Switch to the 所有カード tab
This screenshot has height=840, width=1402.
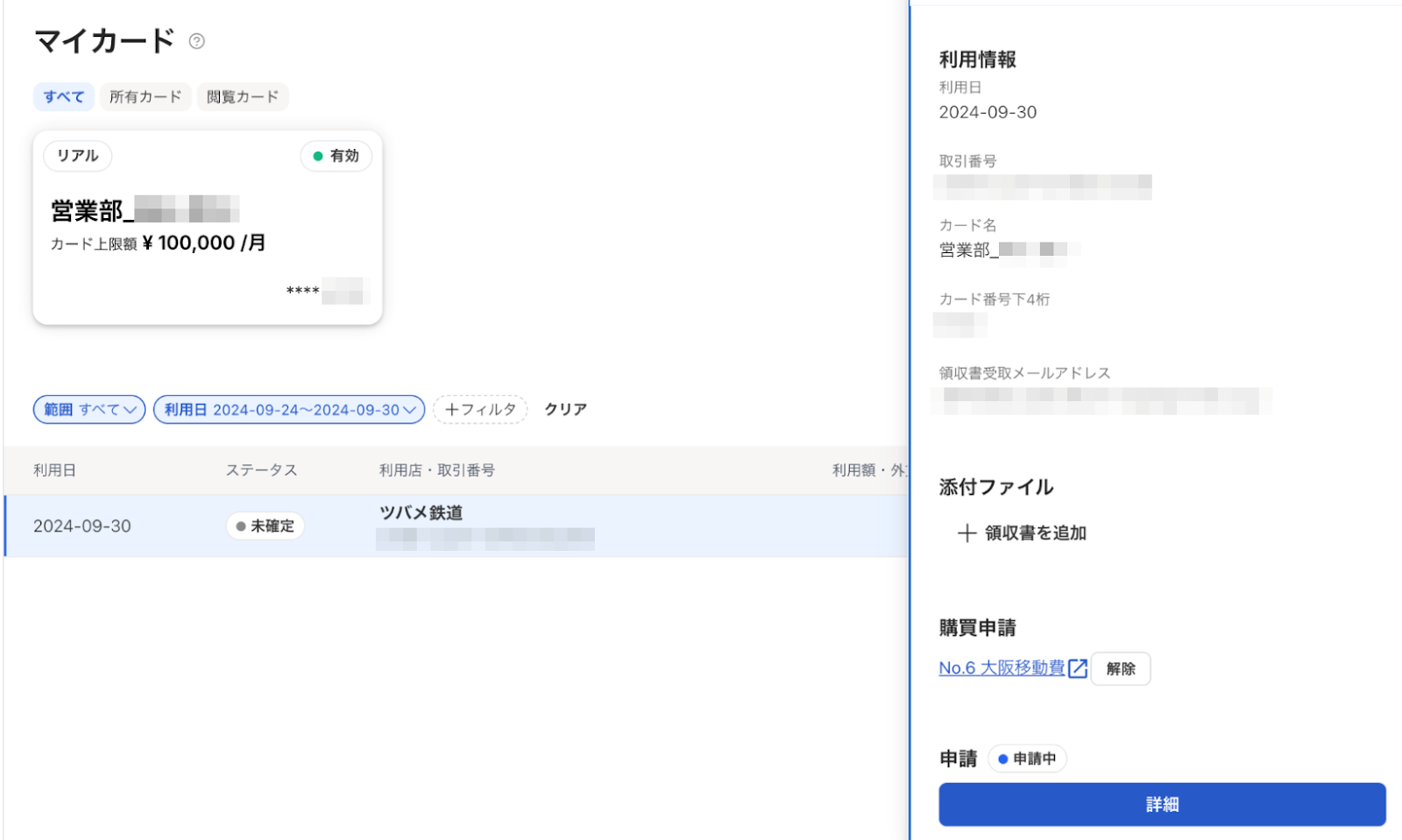click(x=145, y=96)
